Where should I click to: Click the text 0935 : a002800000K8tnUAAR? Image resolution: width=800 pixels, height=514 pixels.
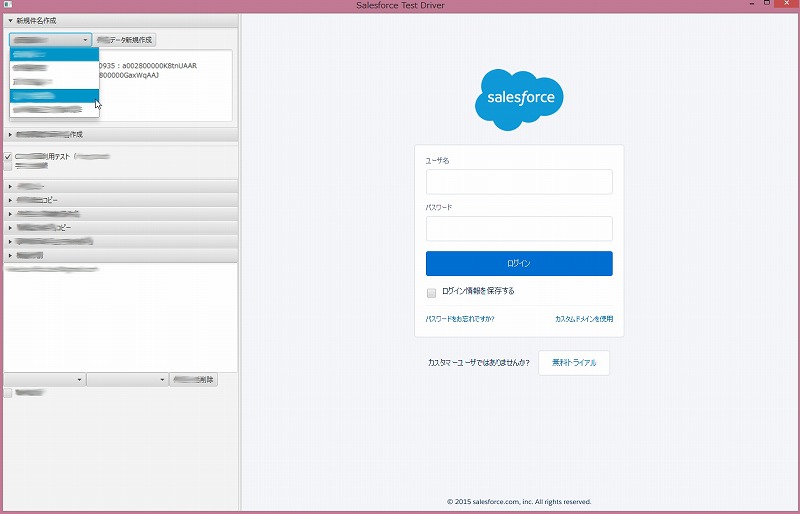coord(147,66)
